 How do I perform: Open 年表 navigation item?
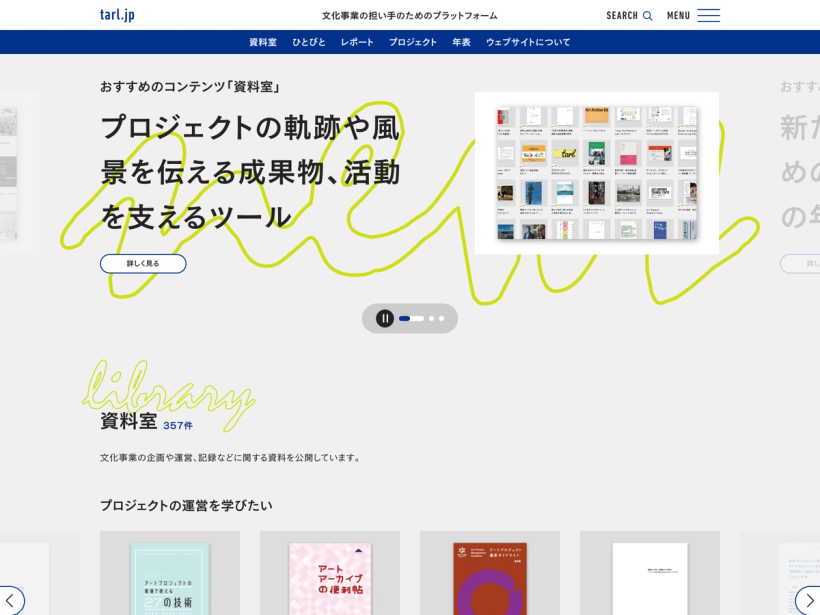coord(461,42)
